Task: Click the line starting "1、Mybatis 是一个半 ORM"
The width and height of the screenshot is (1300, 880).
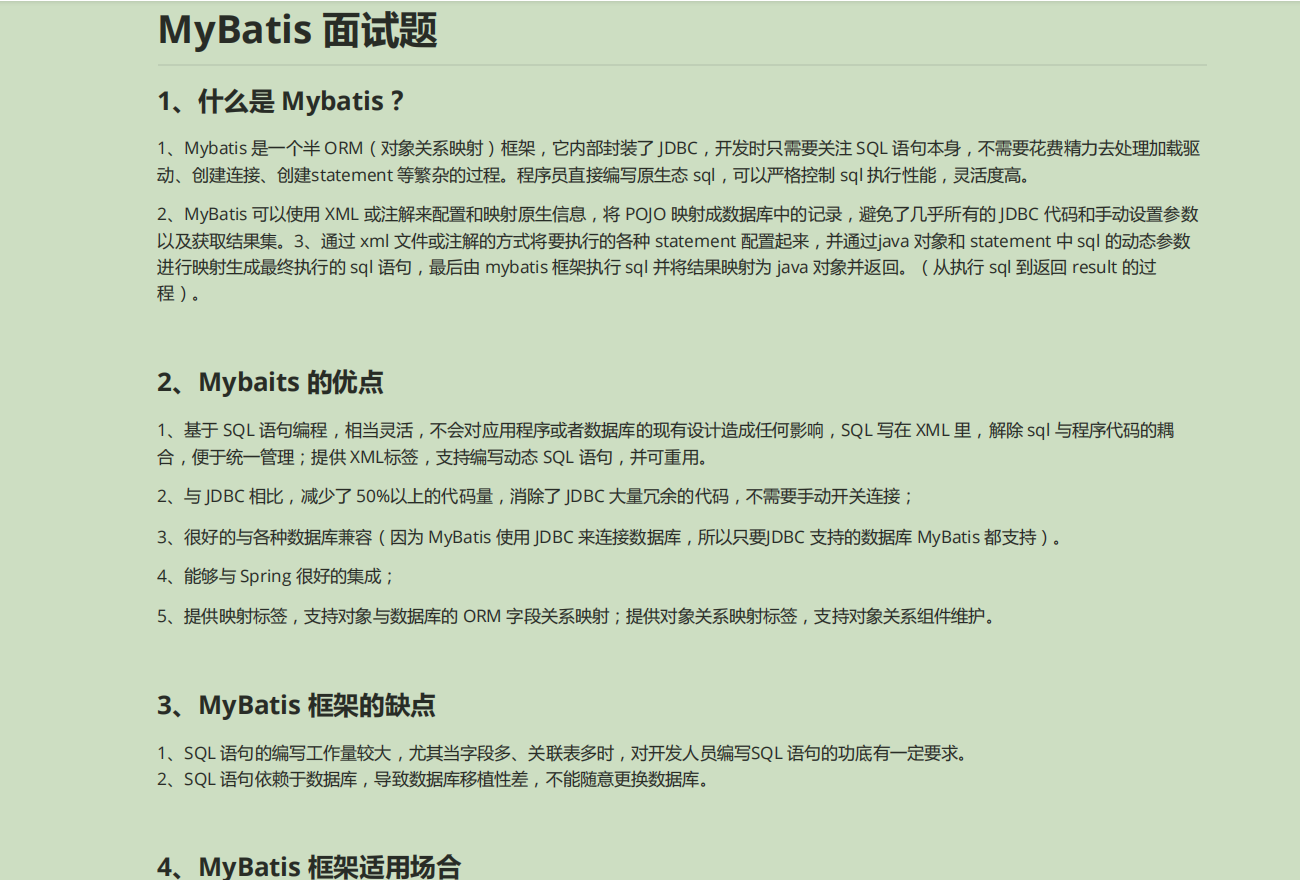Action: (679, 148)
